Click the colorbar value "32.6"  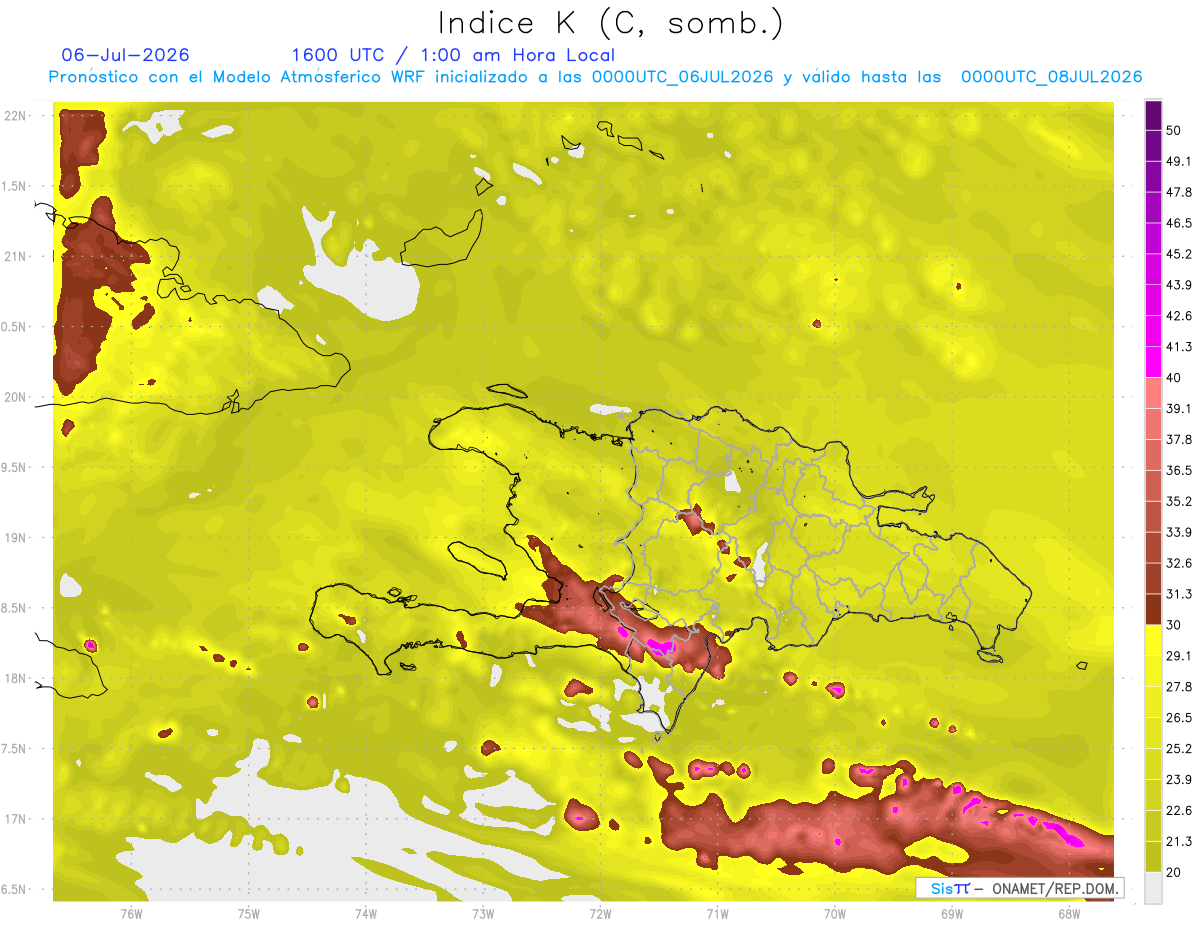(x=1178, y=563)
